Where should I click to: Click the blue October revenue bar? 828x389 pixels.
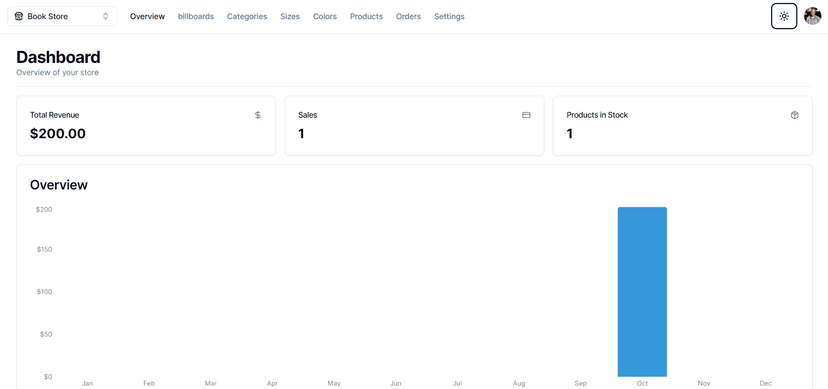(642, 292)
